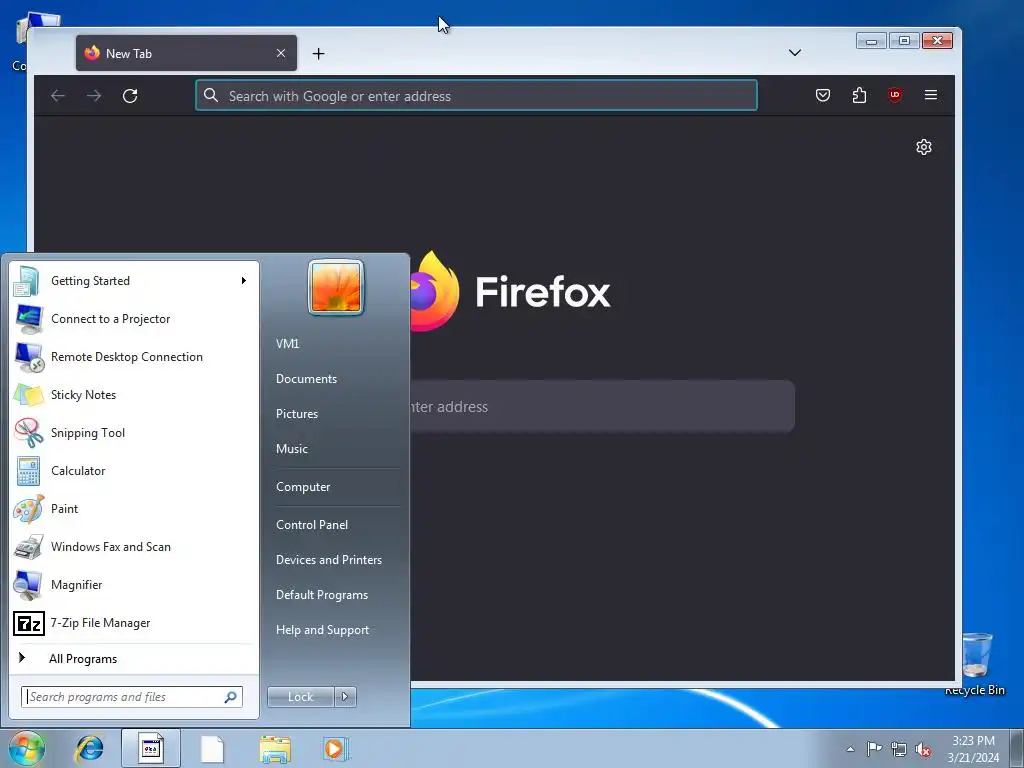Image resolution: width=1024 pixels, height=768 pixels.
Task: Focus the Firefox address bar
Action: pyautogui.click(x=477, y=96)
